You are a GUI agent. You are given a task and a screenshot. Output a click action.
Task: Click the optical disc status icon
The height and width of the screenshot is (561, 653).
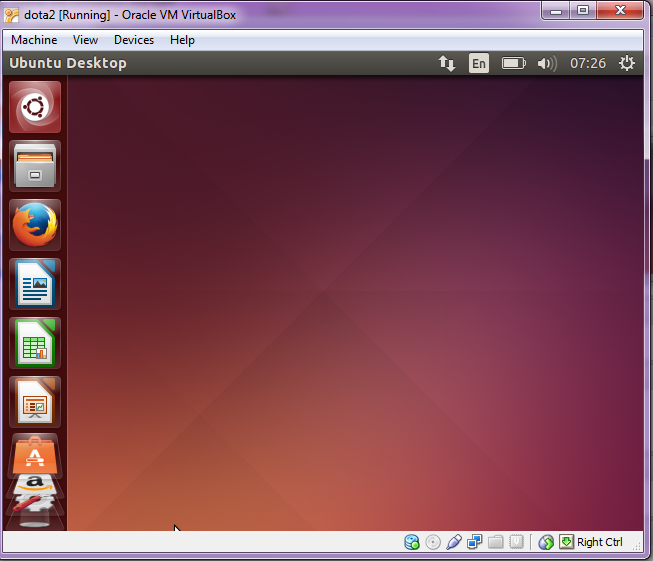[433, 542]
